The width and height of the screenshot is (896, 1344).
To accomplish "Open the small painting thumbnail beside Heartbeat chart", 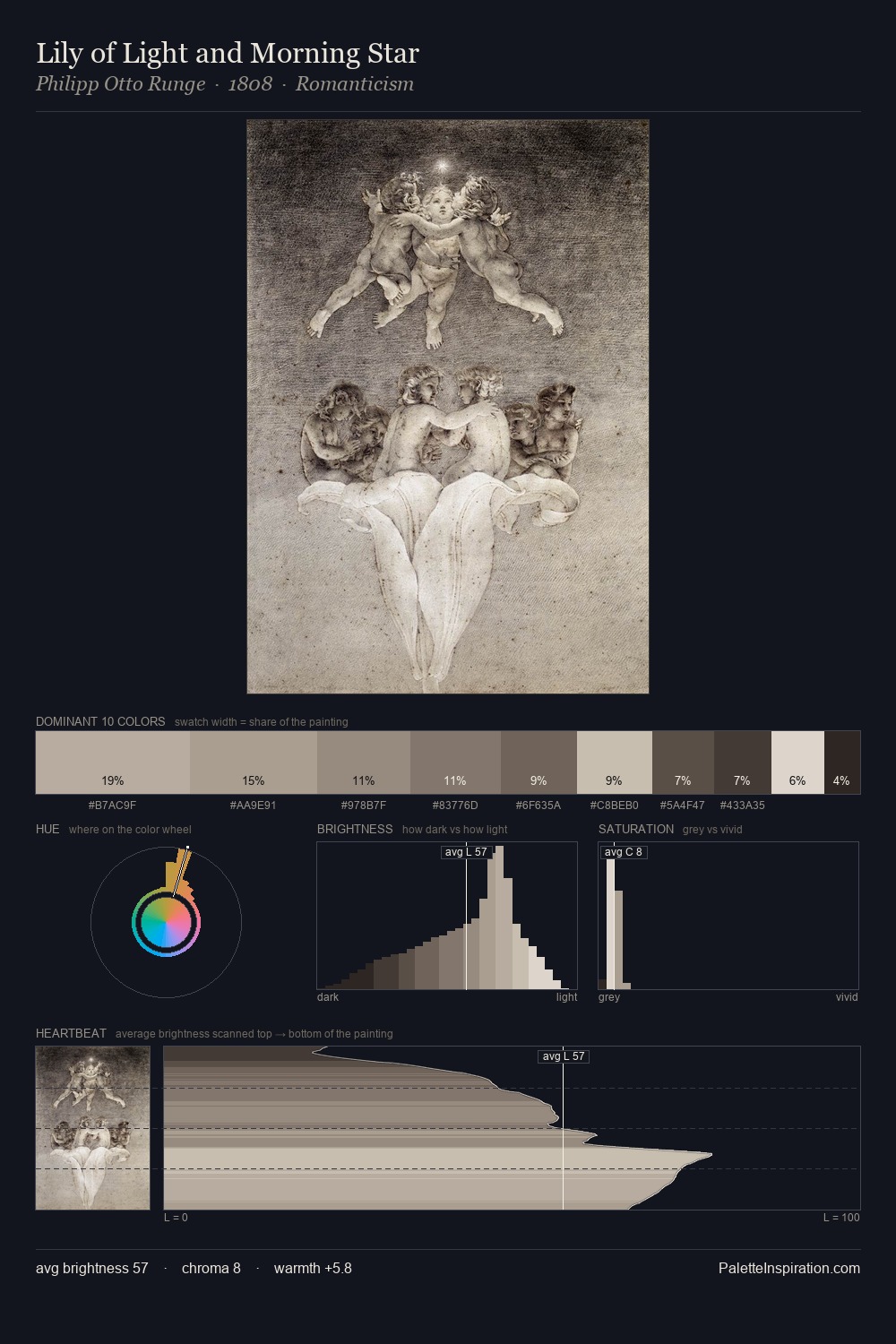I will (92, 1128).
